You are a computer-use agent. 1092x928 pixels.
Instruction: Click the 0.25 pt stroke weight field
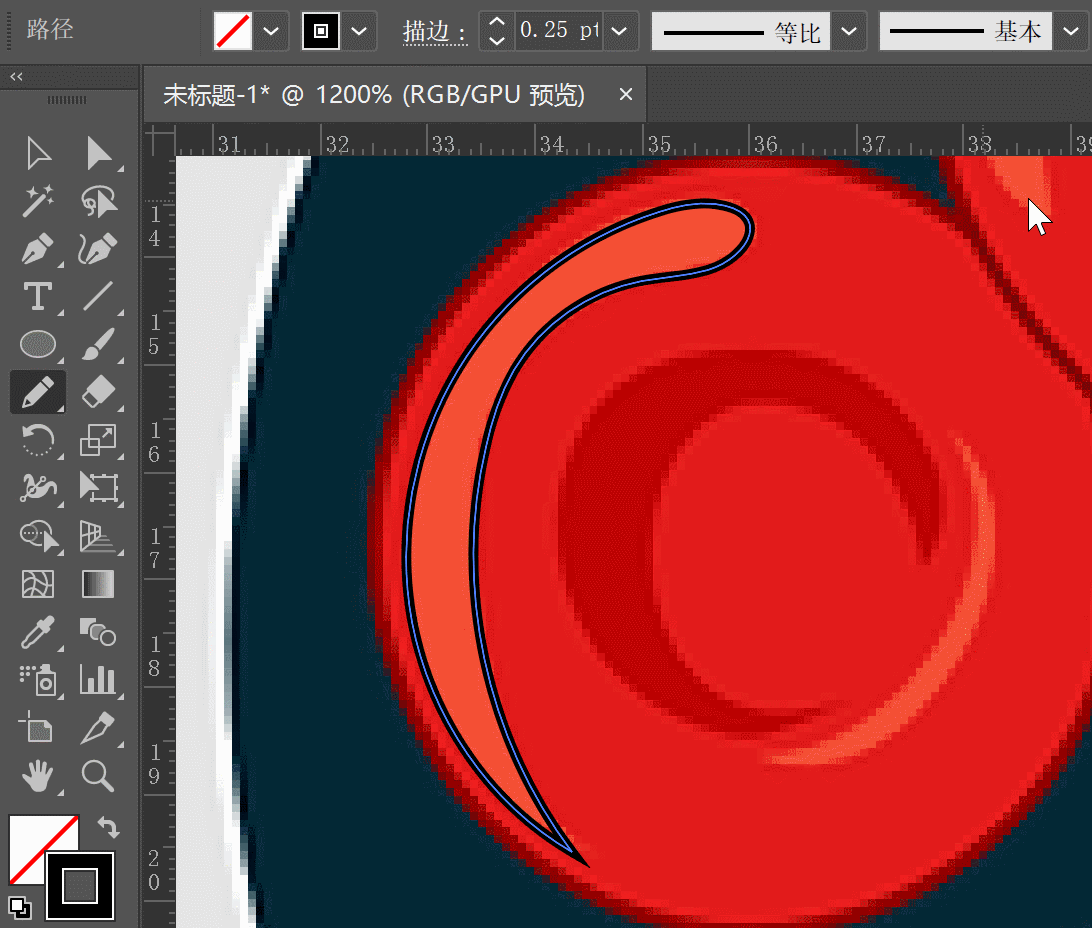559,31
